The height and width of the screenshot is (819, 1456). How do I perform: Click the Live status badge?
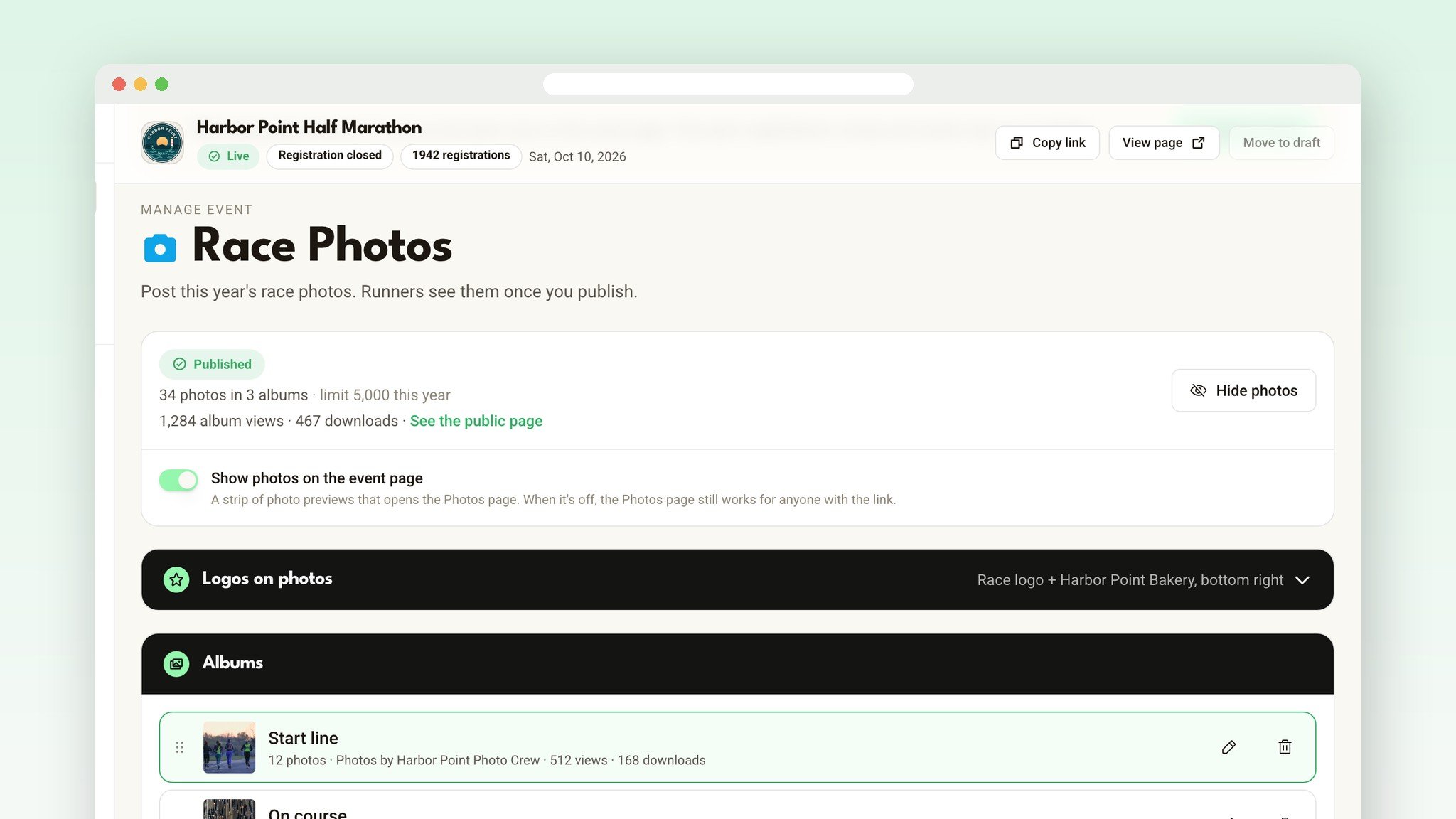point(228,156)
